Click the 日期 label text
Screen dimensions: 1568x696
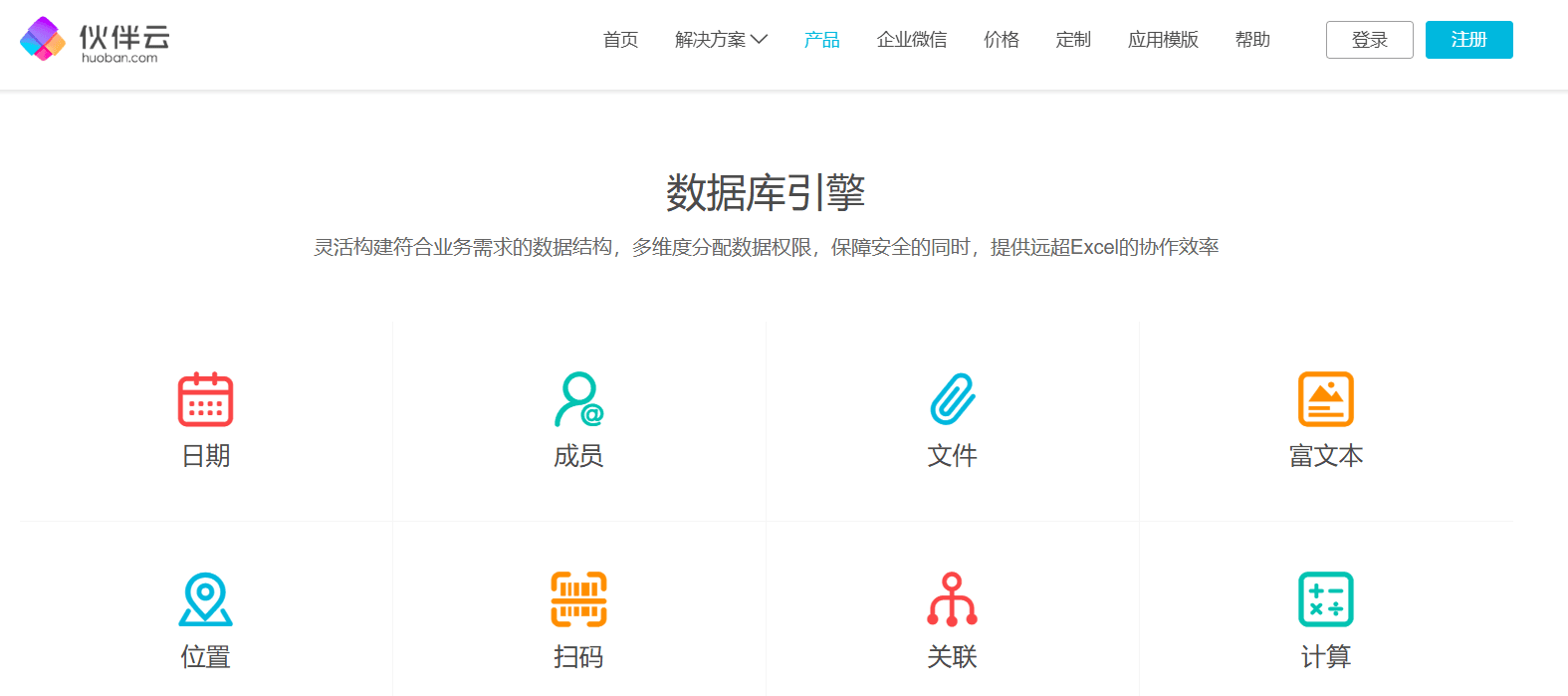[x=206, y=456]
